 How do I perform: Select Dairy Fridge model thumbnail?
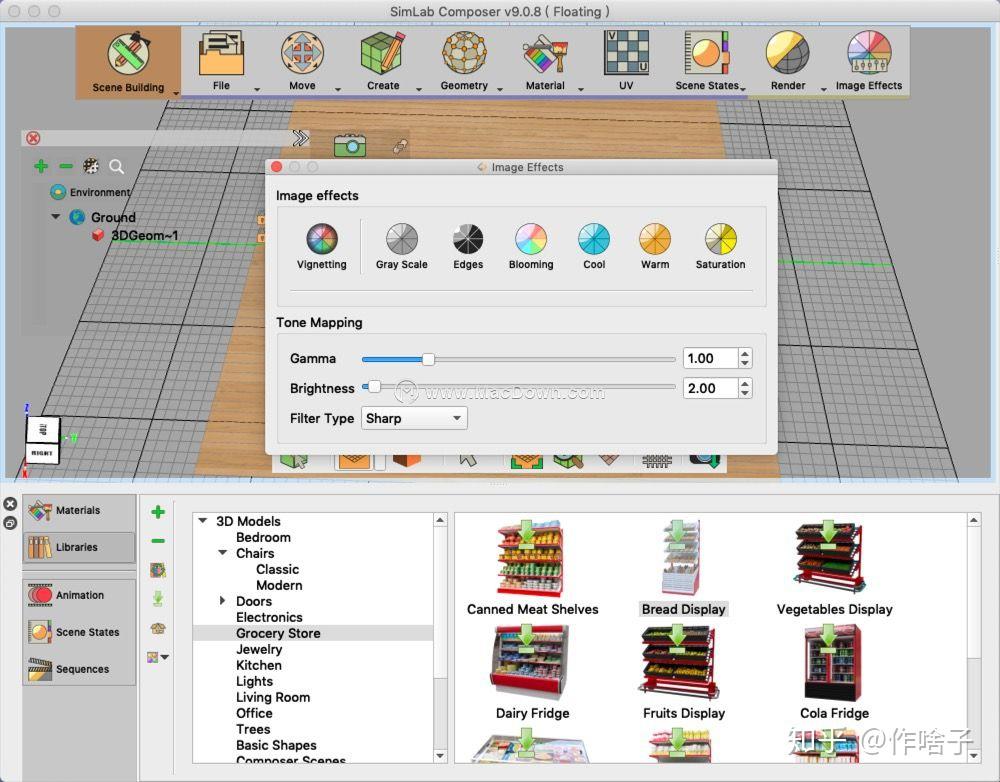point(529,663)
